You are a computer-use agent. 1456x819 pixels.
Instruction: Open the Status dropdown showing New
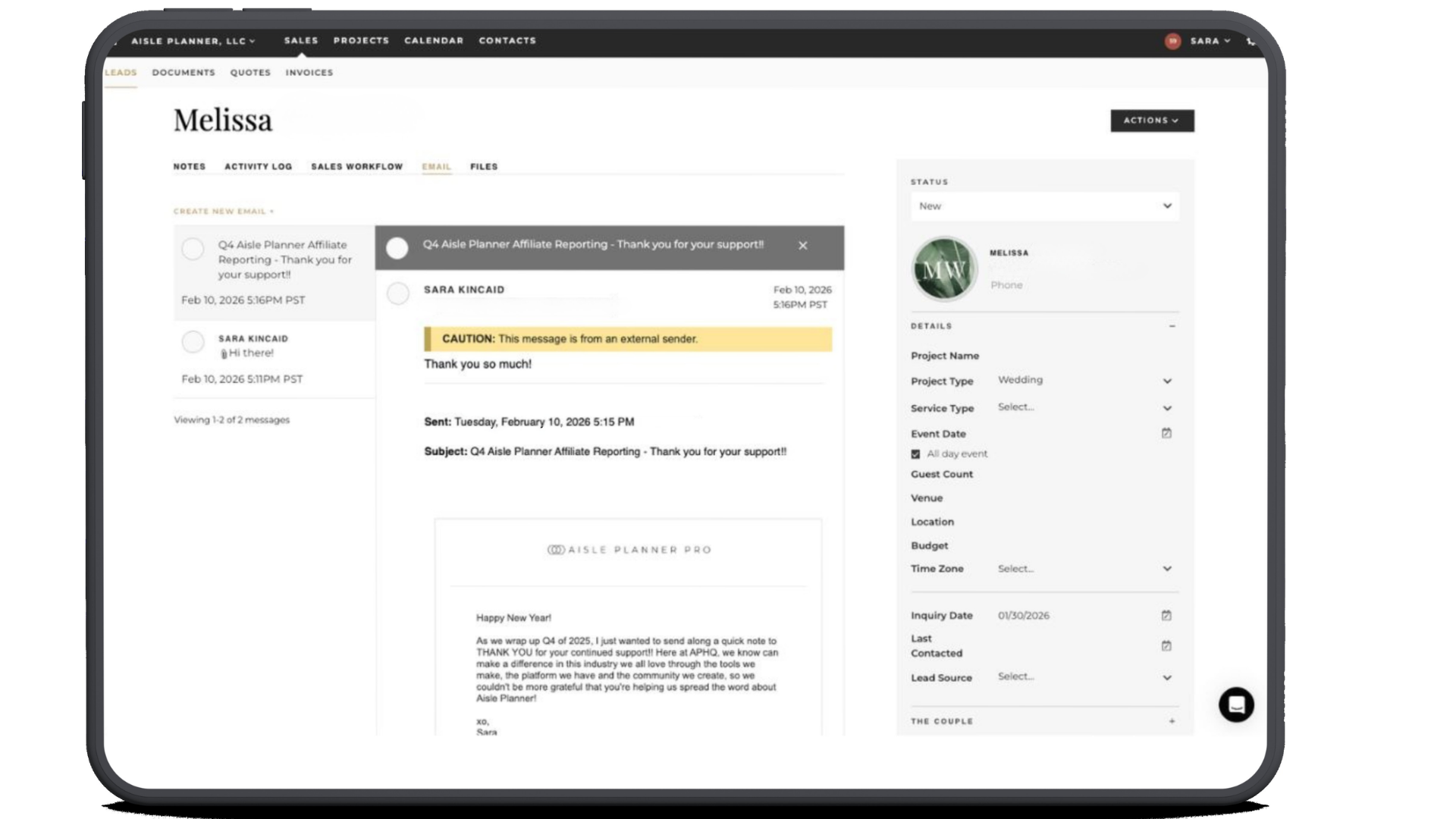coord(1044,206)
